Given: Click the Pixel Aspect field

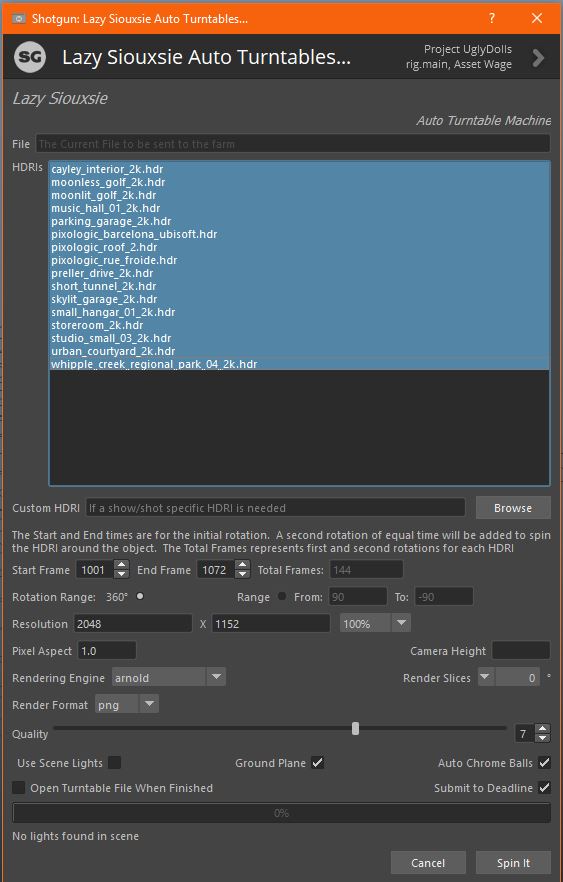Looking at the screenshot, I should click(107, 650).
